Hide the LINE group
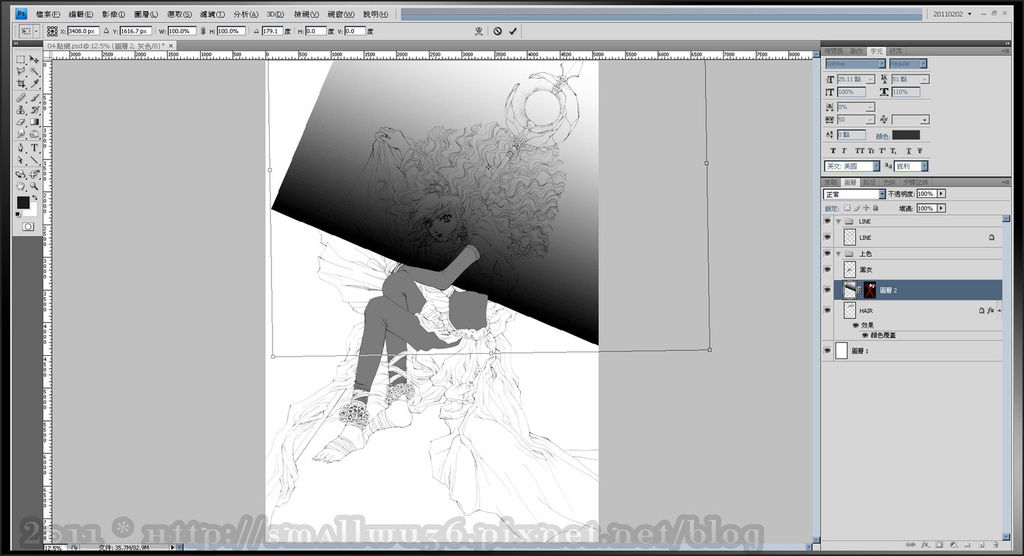This screenshot has width=1024, height=556. point(827,221)
